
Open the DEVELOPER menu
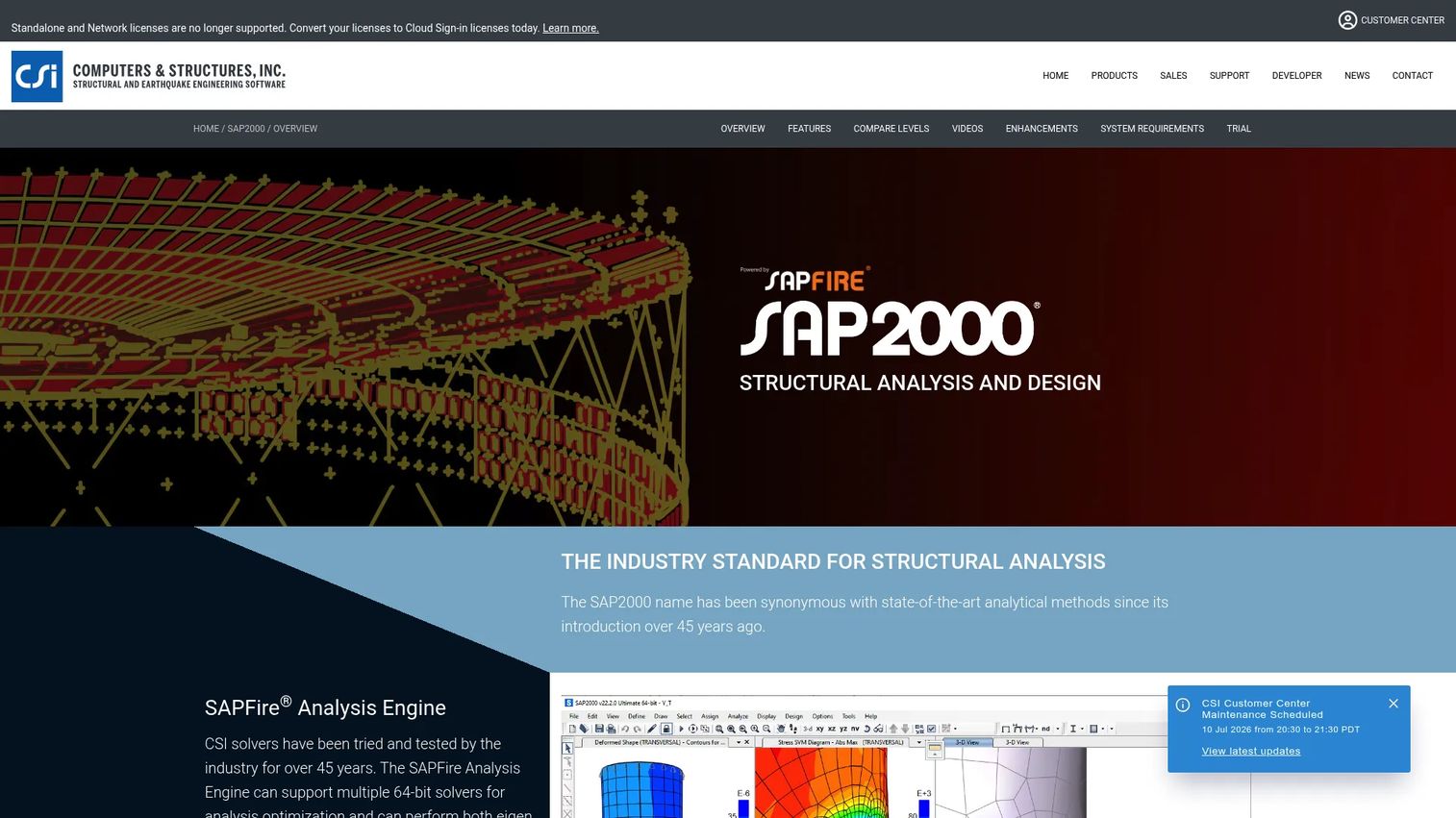point(1296,76)
